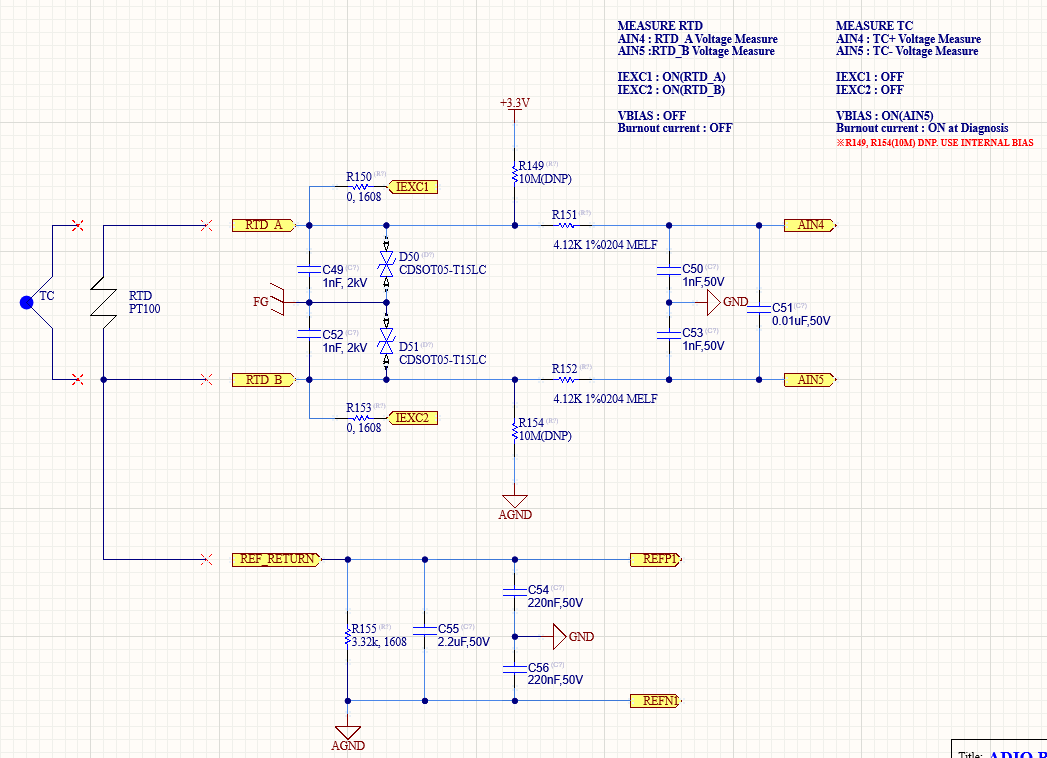Click the C51 0.01uF capacitor symbol
The width and height of the screenshot is (1047, 758).
(759, 309)
